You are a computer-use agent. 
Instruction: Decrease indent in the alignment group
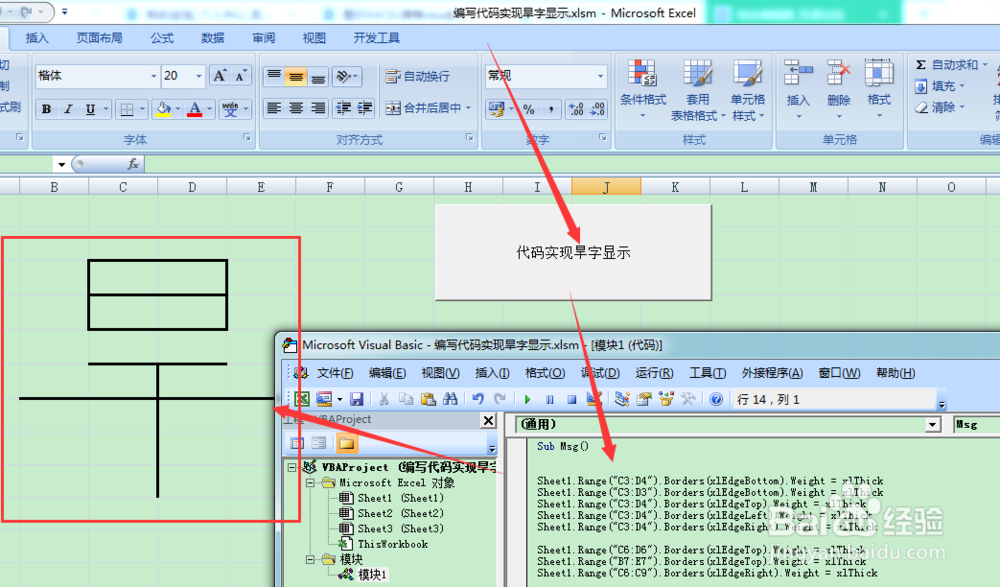tap(344, 108)
